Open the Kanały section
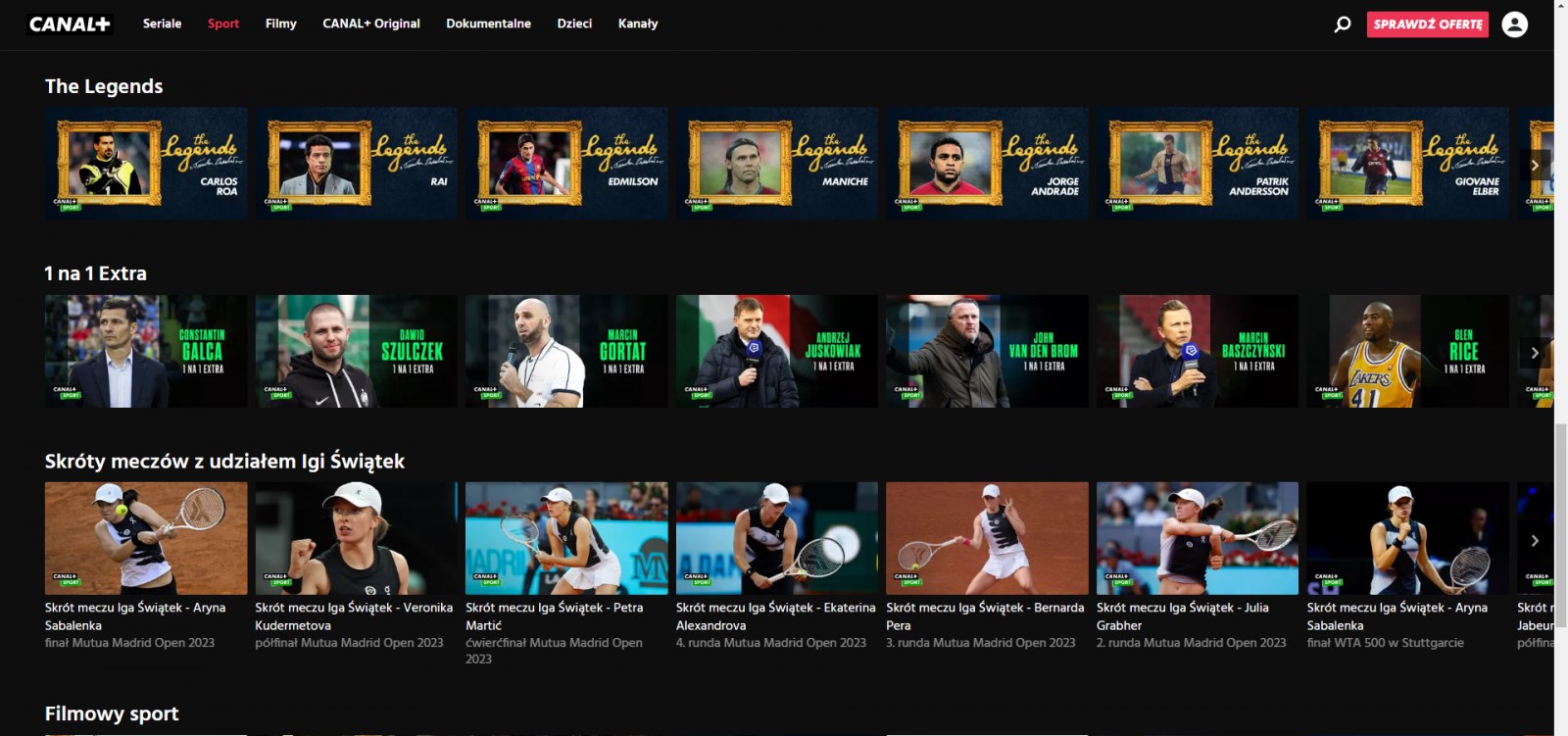The height and width of the screenshot is (736, 1568). coord(638,24)
